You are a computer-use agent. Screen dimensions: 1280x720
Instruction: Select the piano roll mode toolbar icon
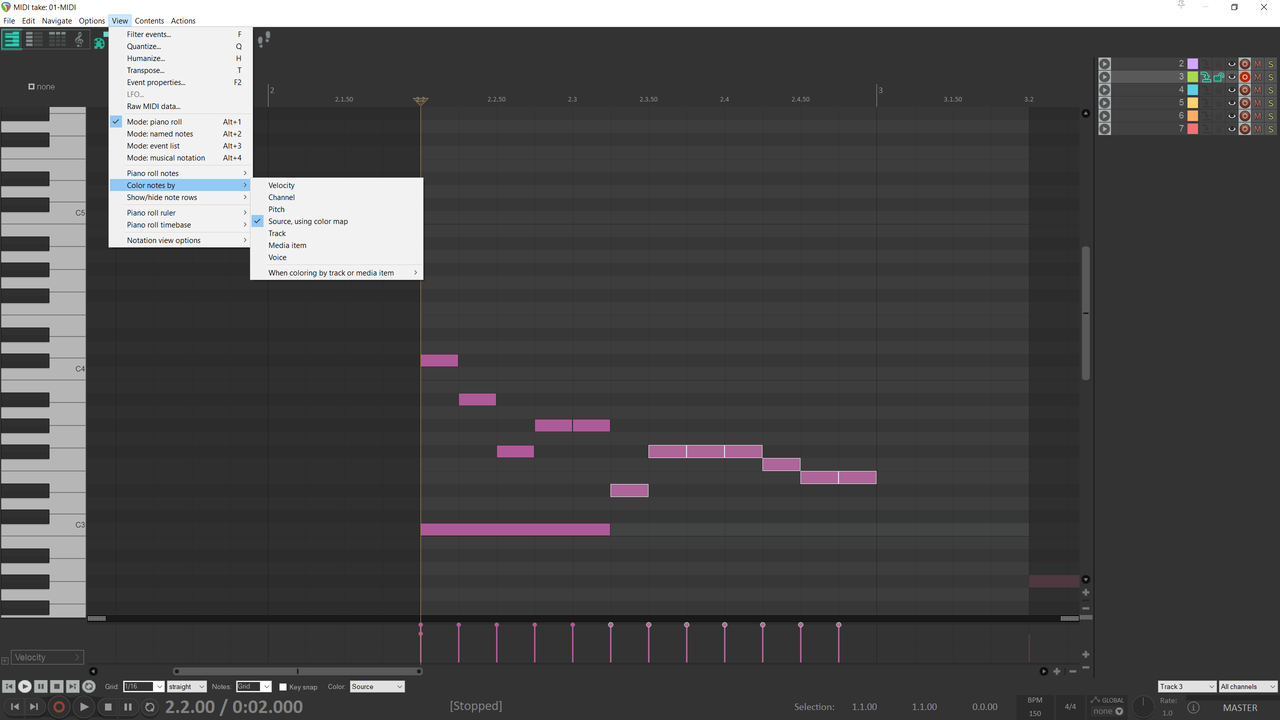click(x=12, y=40)
